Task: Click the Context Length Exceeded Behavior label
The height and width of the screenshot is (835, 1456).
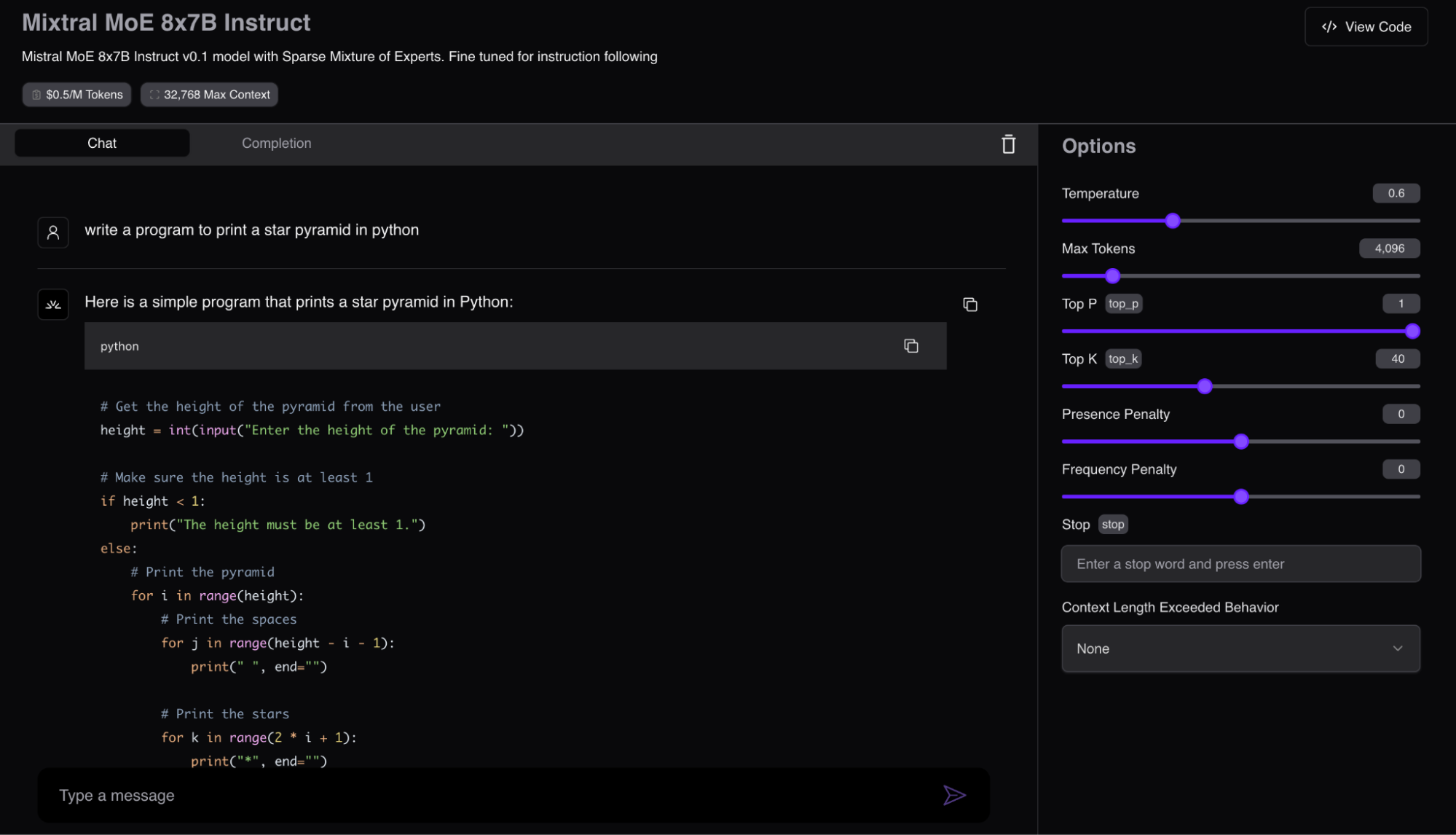Action: (1170, 608)
